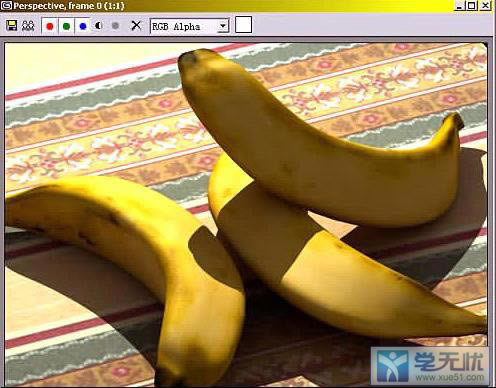496x388 pixels.
Task: Clear the frame buffer with X icon
Action: point(136,25)
